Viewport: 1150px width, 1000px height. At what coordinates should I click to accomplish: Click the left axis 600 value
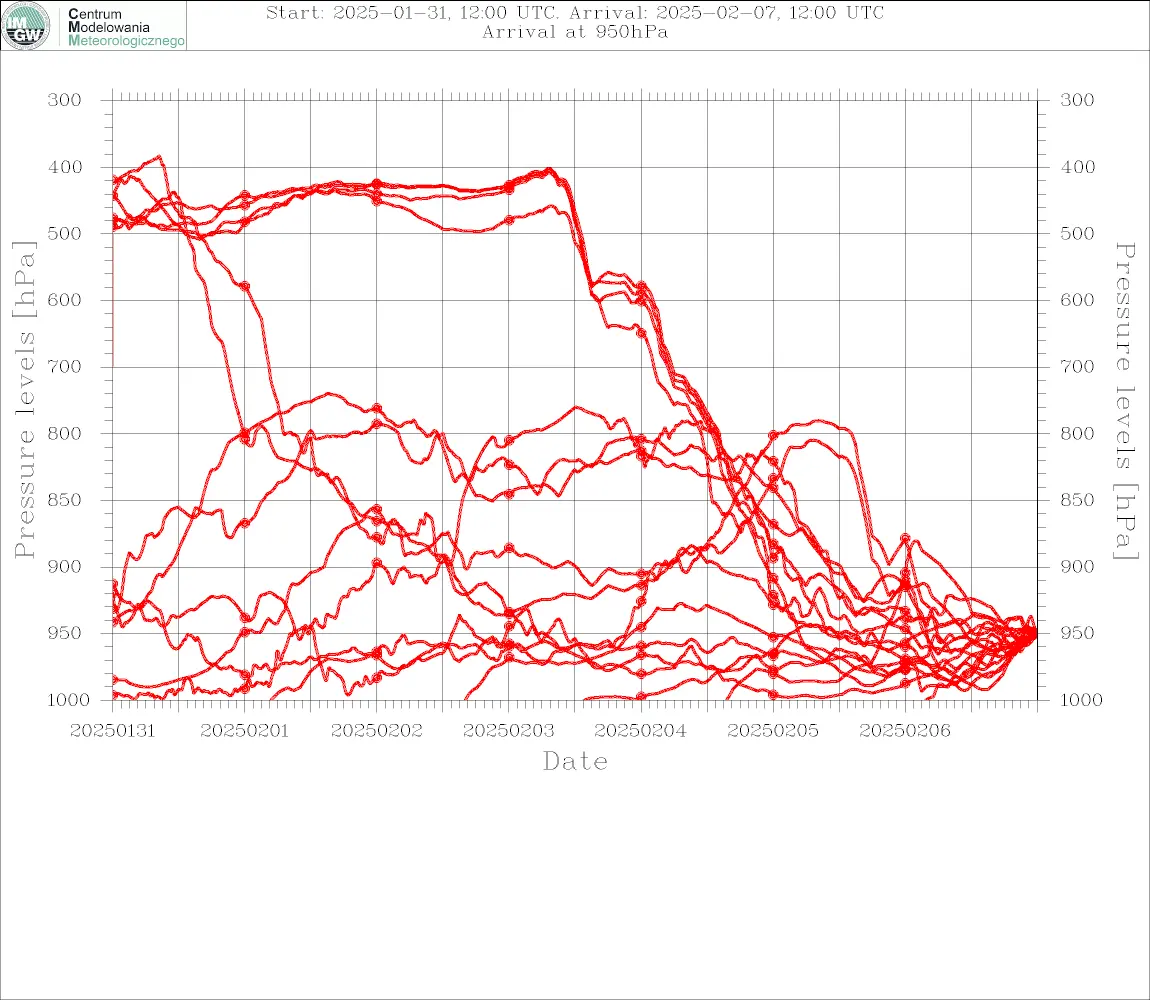65,300
